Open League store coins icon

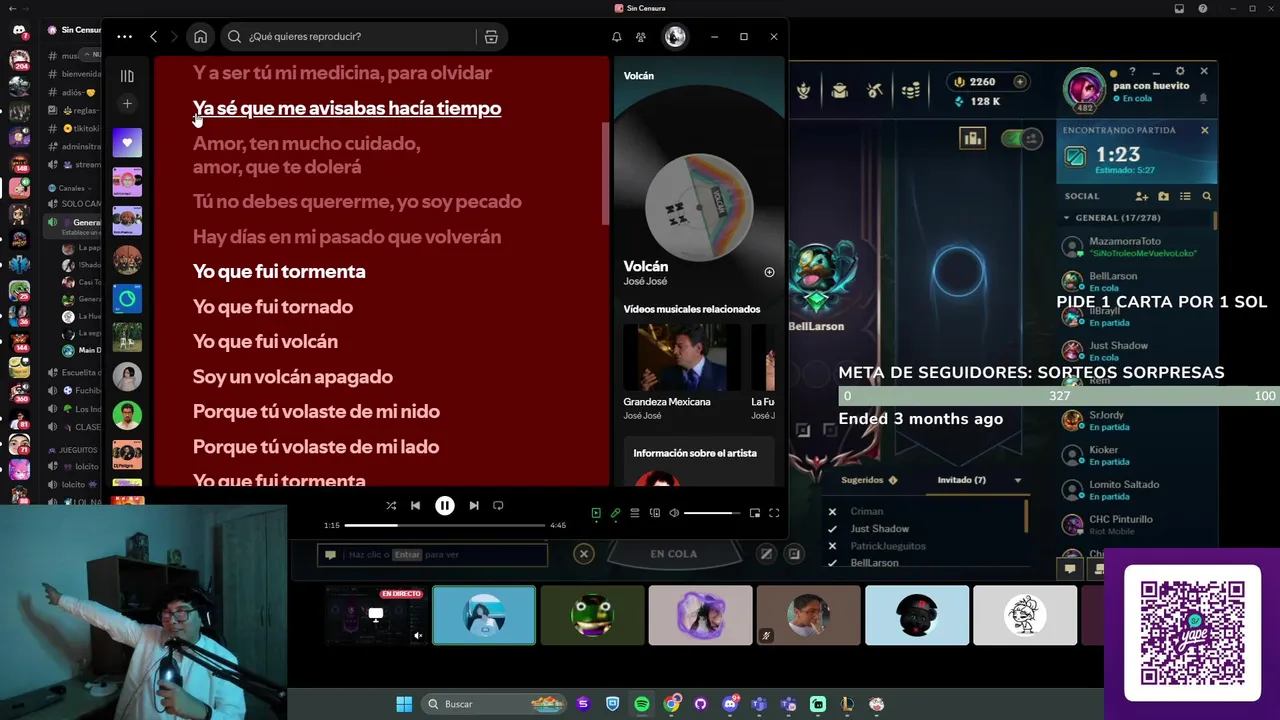coord(911,91)
